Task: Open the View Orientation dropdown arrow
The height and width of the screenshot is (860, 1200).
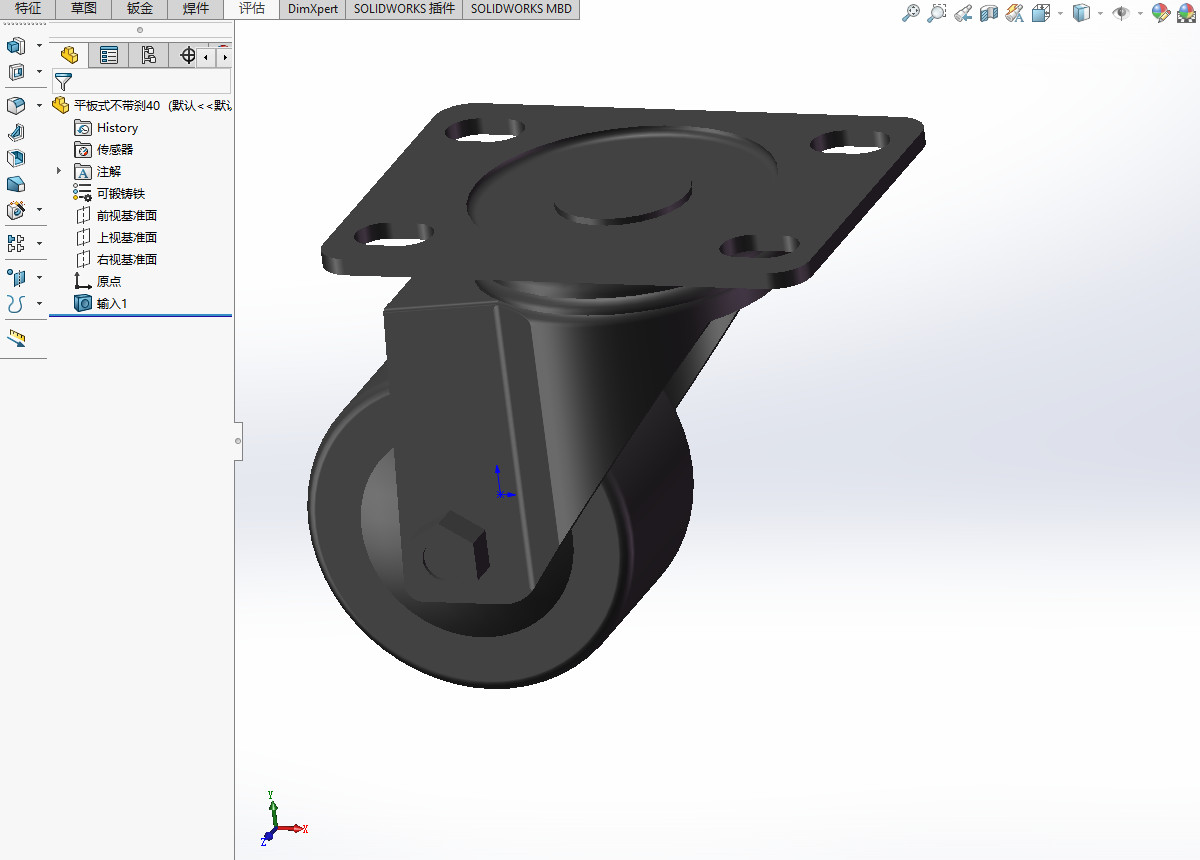Action: 1060,13
